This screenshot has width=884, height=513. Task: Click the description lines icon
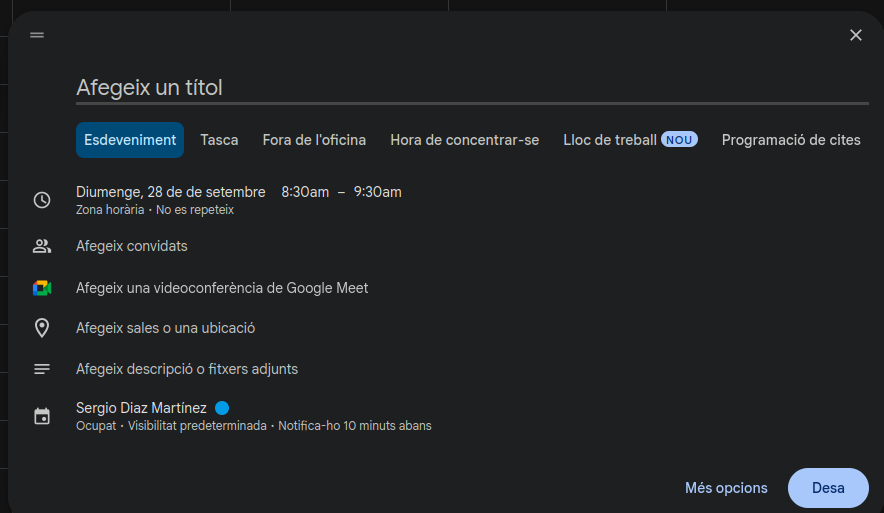tap(42, 369)
